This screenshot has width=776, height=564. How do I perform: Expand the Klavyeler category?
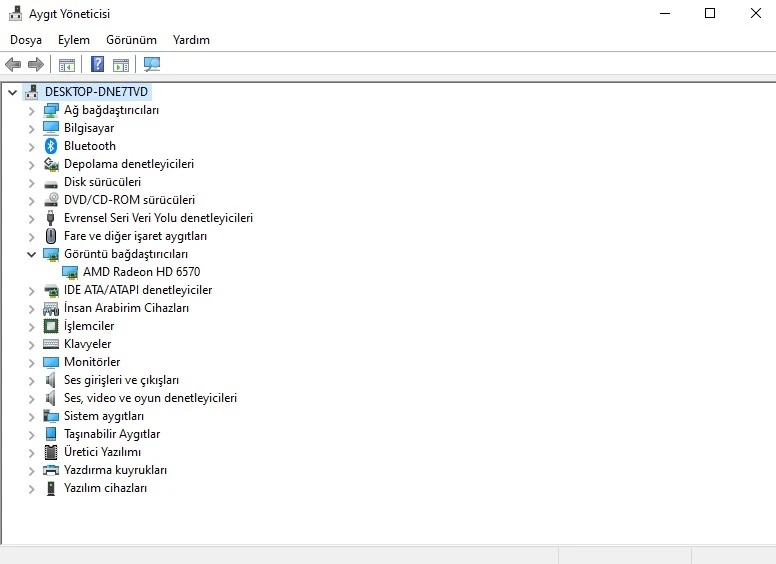[x=31, y=345]
